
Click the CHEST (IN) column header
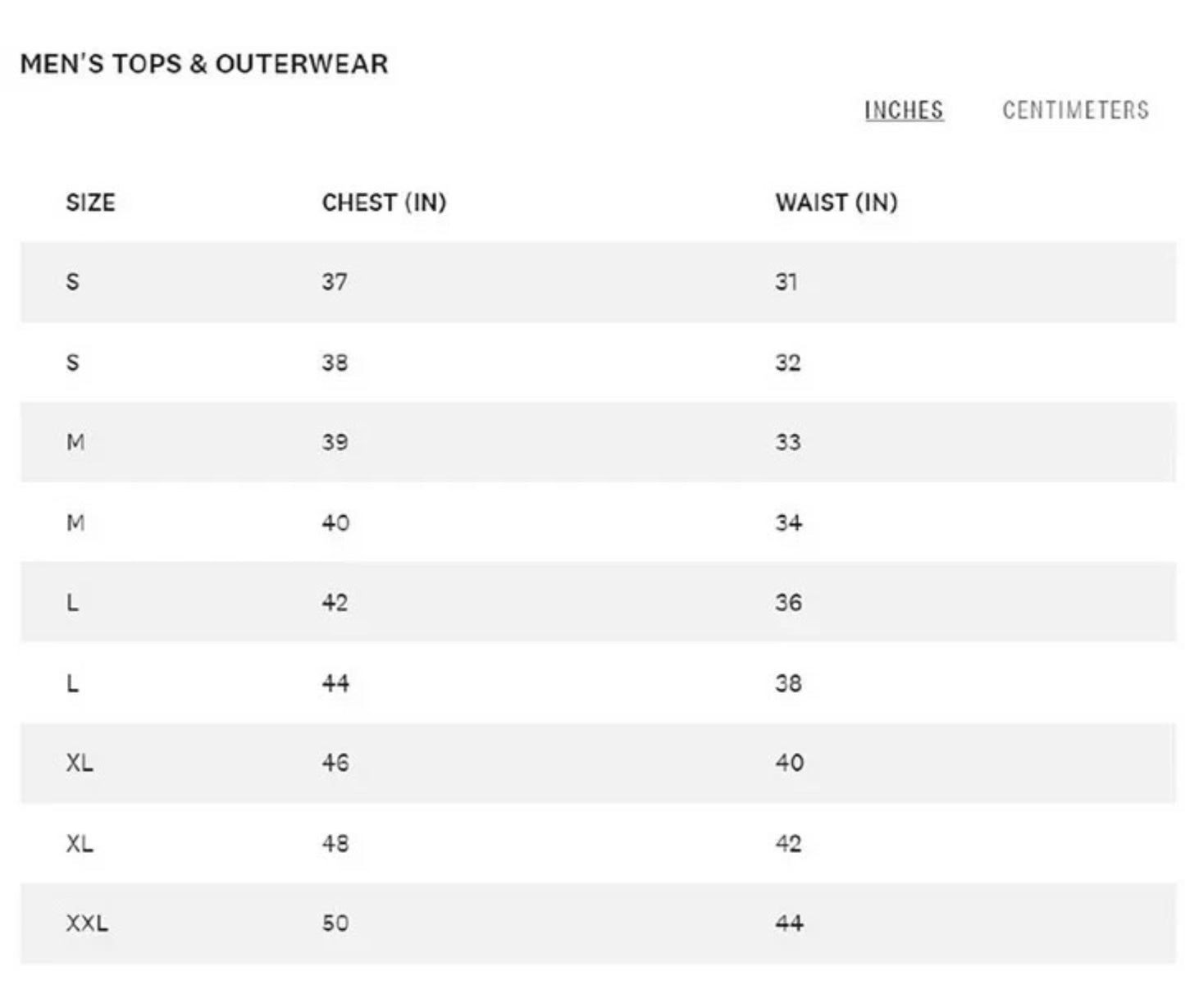pyautogui.click(x=384, y=203)
